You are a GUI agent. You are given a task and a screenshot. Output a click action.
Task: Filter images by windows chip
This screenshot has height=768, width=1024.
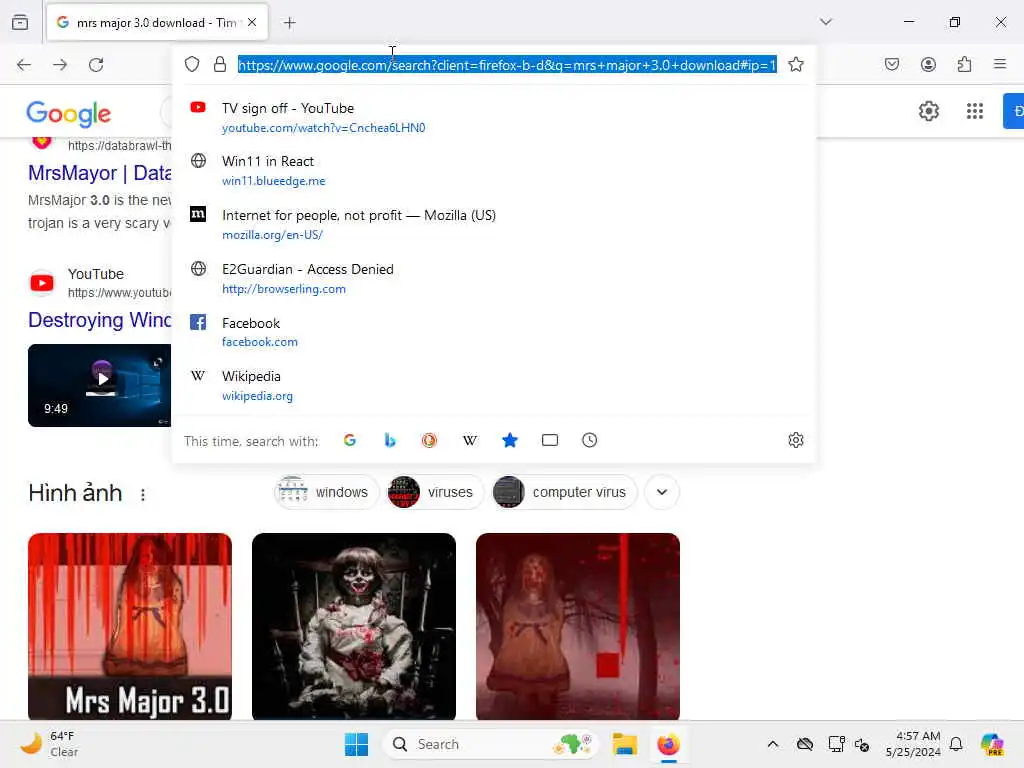point(326,492)
